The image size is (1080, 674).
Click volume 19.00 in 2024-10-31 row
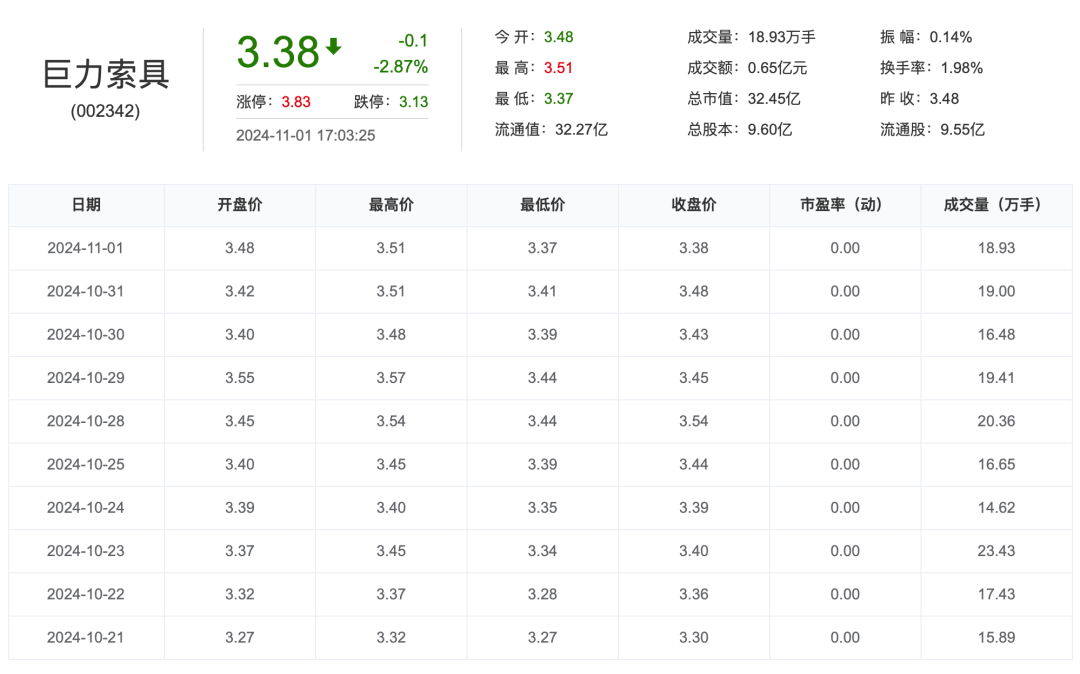(997, 291)
